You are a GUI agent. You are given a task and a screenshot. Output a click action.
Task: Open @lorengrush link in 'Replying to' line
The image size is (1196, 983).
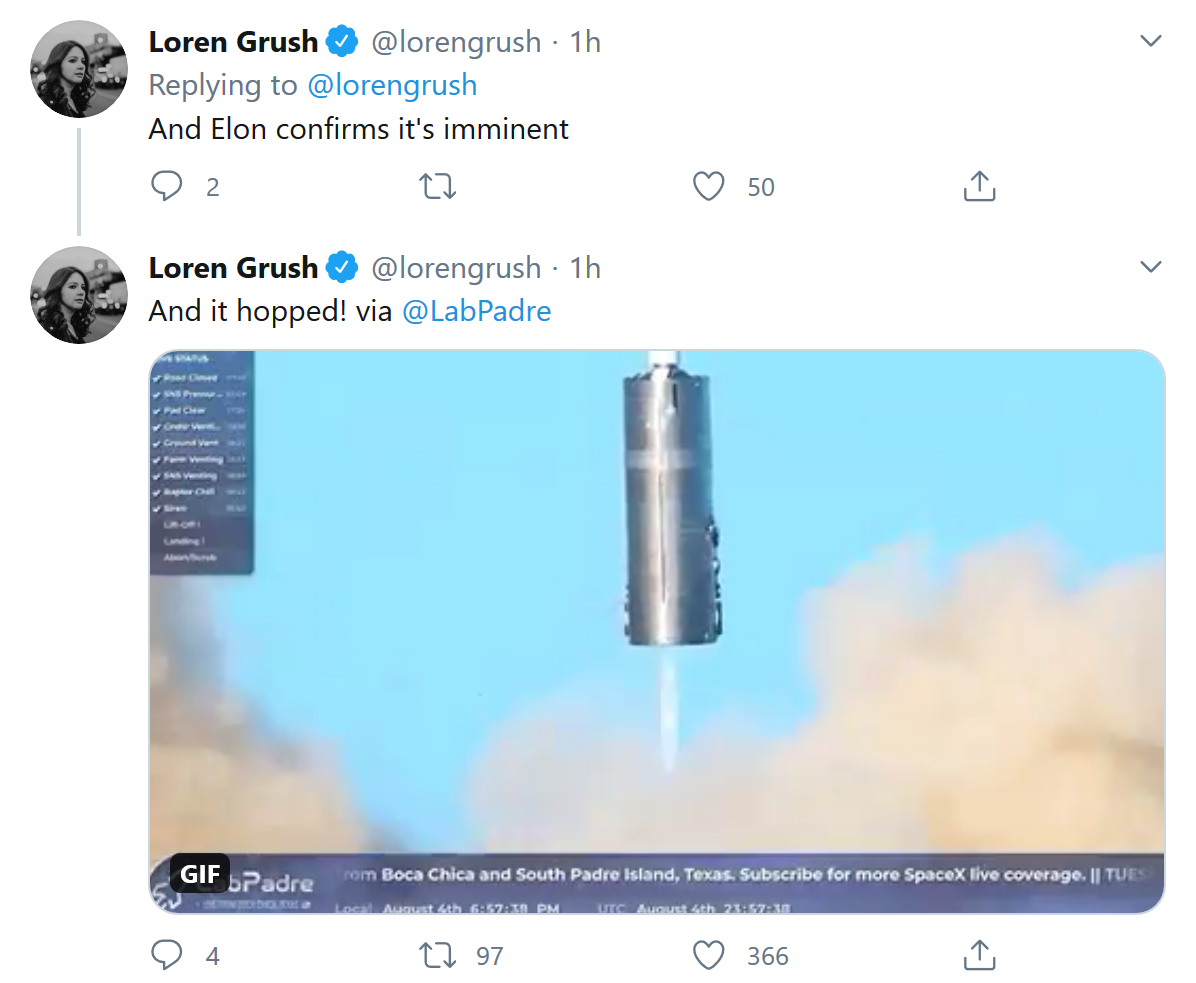392,86
